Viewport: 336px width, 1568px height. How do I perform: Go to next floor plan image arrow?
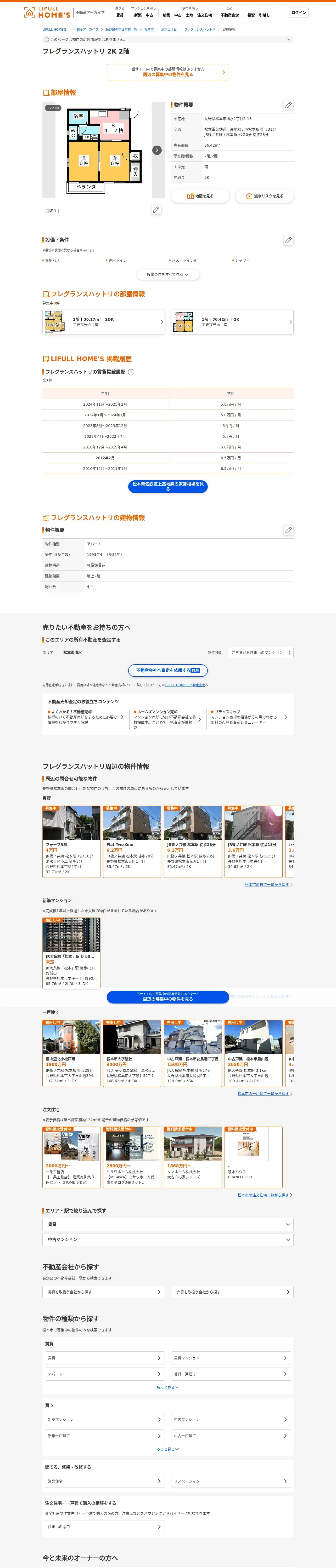point(157,150)
